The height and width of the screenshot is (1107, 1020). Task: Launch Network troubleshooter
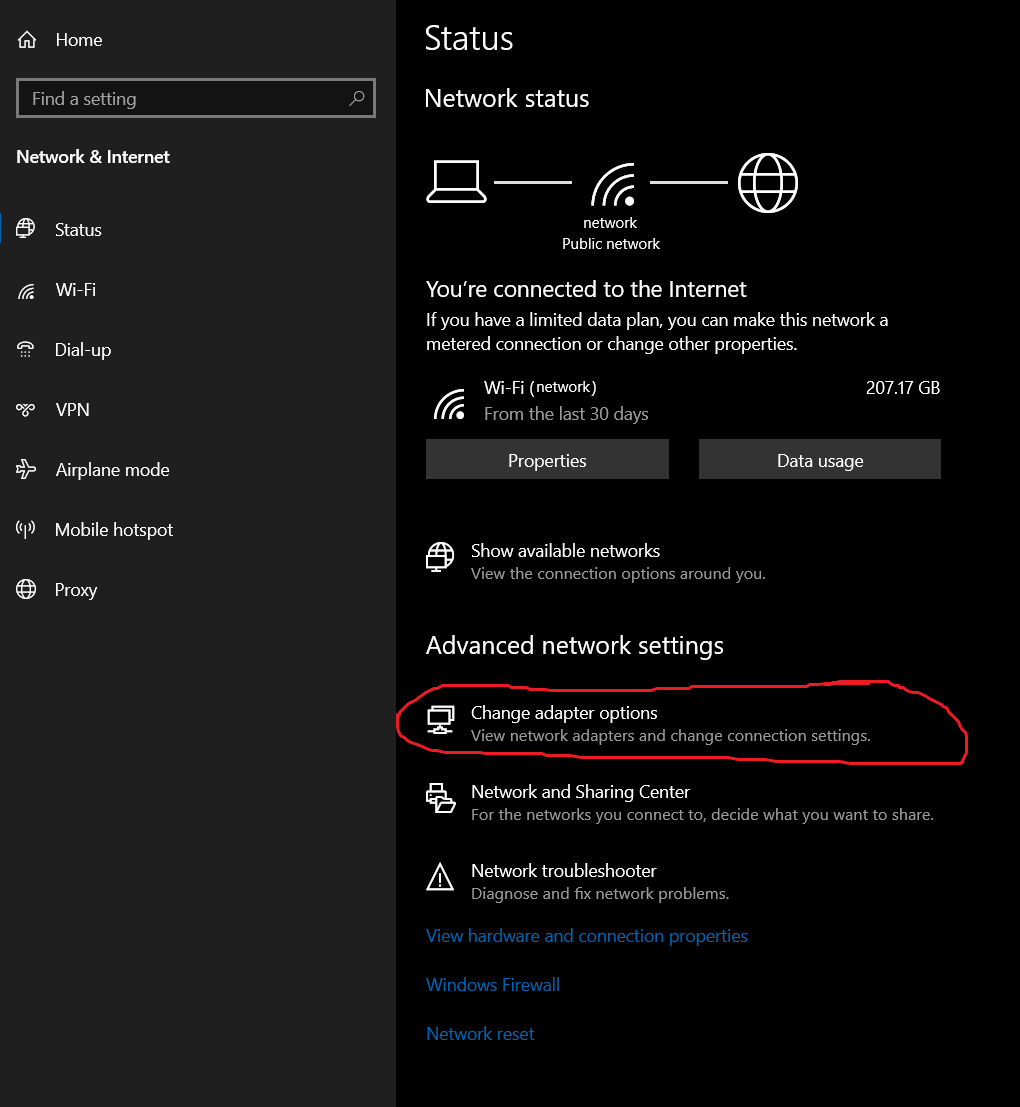click(577, 882)
